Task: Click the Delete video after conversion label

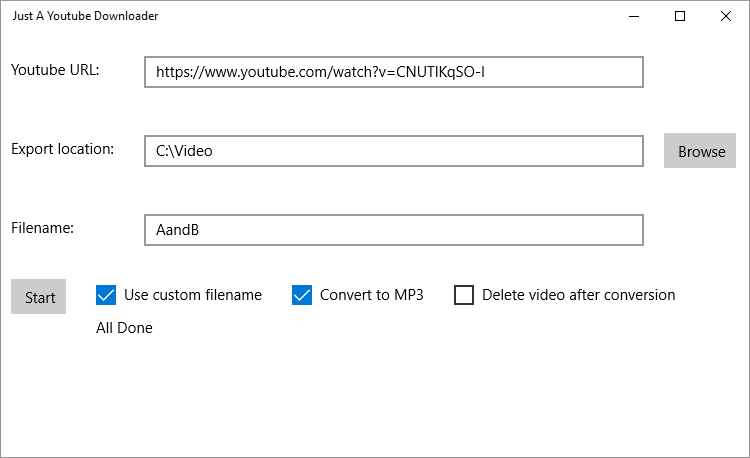Action: click(578, 295)
